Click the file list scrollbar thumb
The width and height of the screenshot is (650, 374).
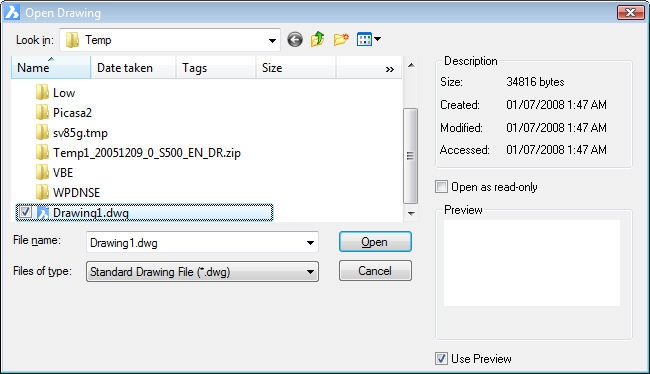[x=410, y=156]
